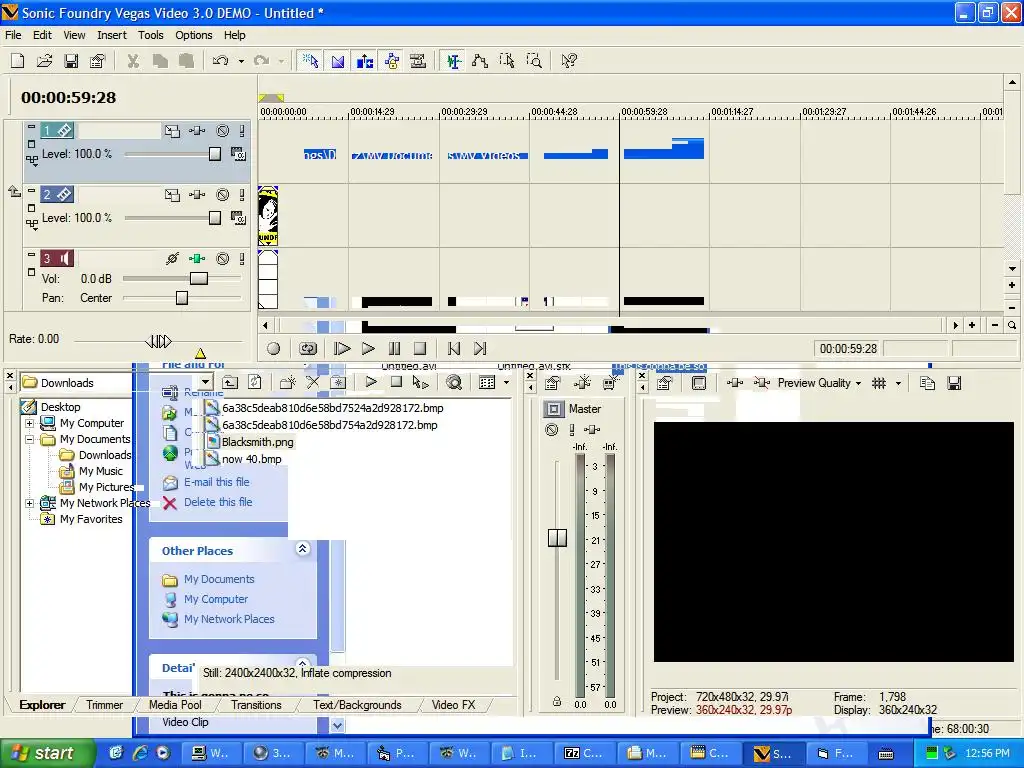
Task: Solo audio track 3
Action: [242, 259]
